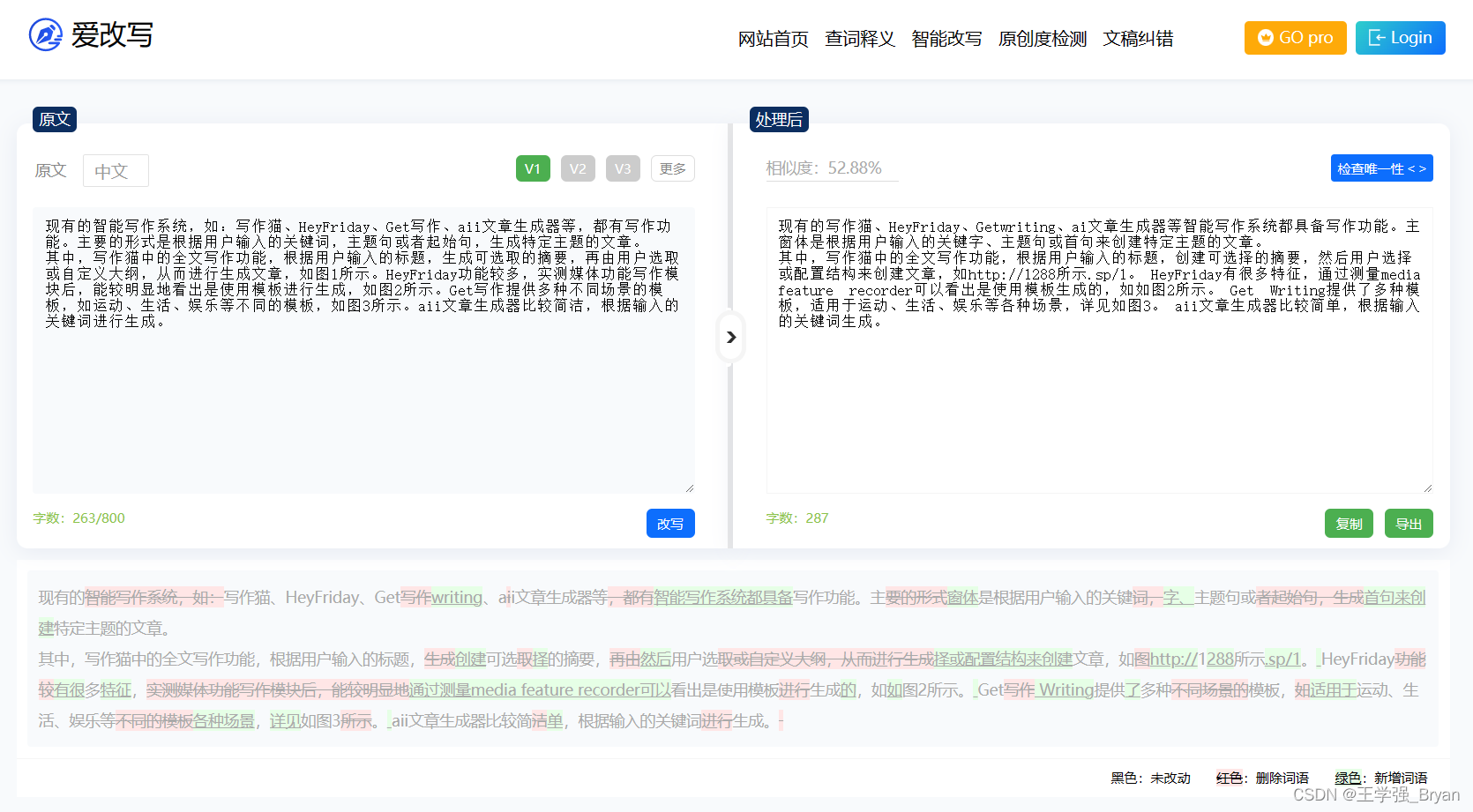Image resolution: width=1473 pixels, height=812 pixels.
Task: Click inside the 原文 source textarea
Action: click(363, 351)
